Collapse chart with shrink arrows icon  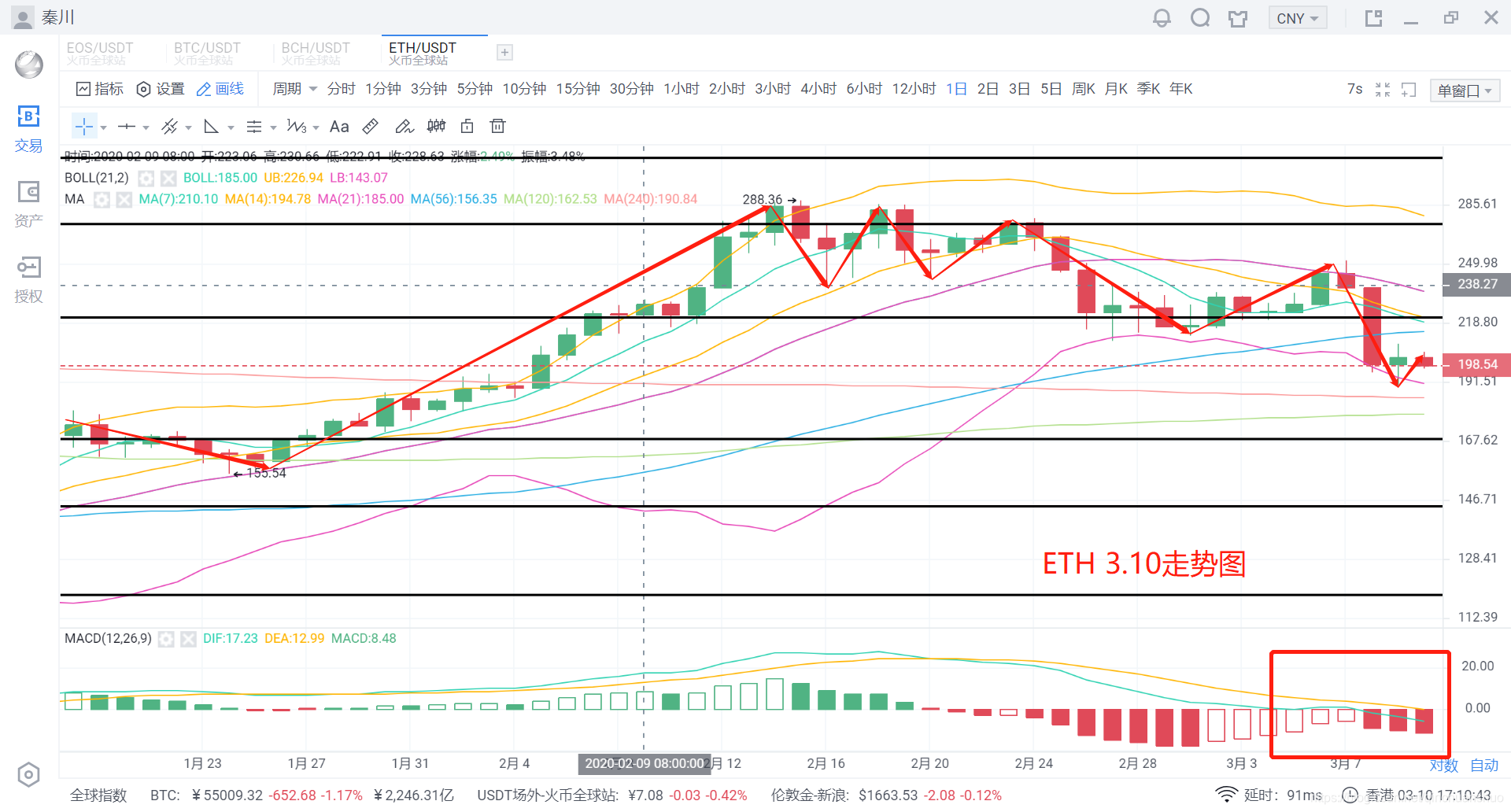click(x=1383, y=90)
